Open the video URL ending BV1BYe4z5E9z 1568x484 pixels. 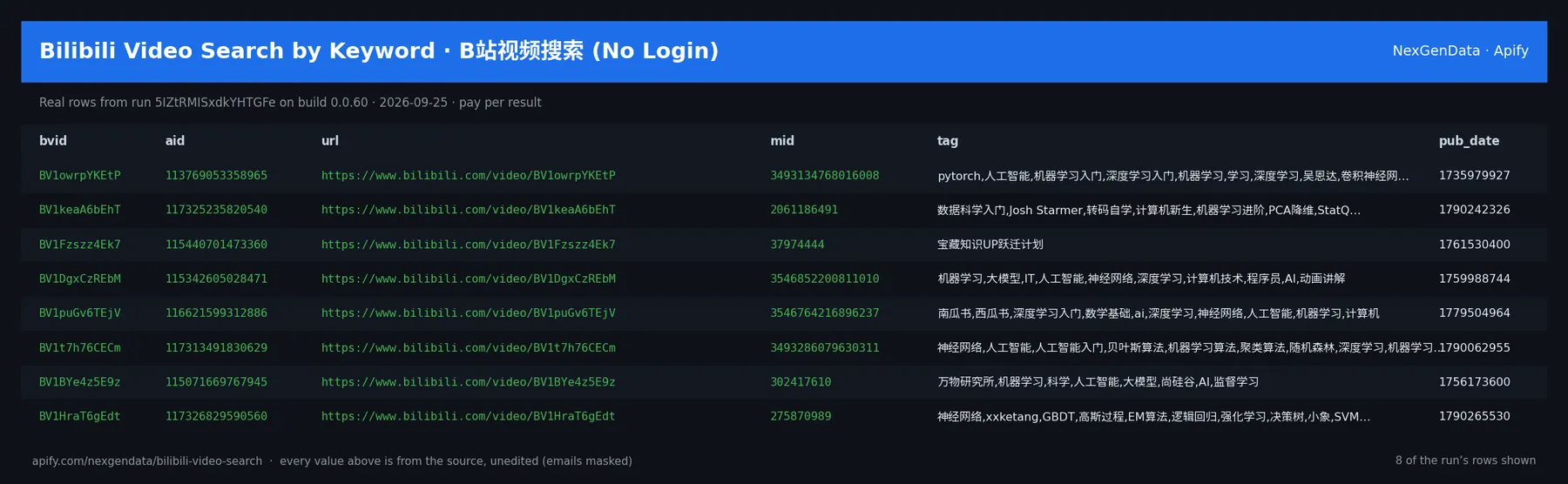pyautogui.click(x=469, y=381)
